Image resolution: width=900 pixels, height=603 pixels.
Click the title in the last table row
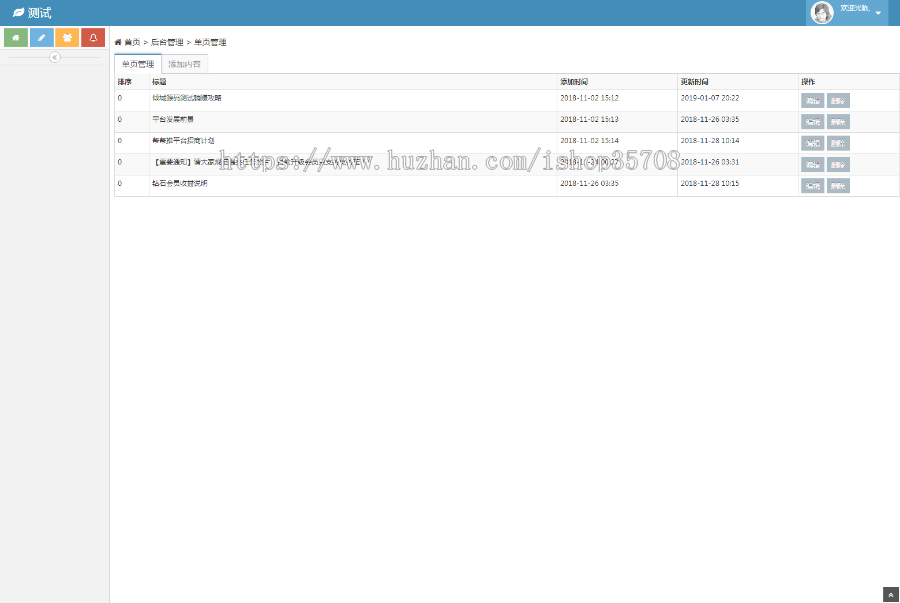coord(180,184)
